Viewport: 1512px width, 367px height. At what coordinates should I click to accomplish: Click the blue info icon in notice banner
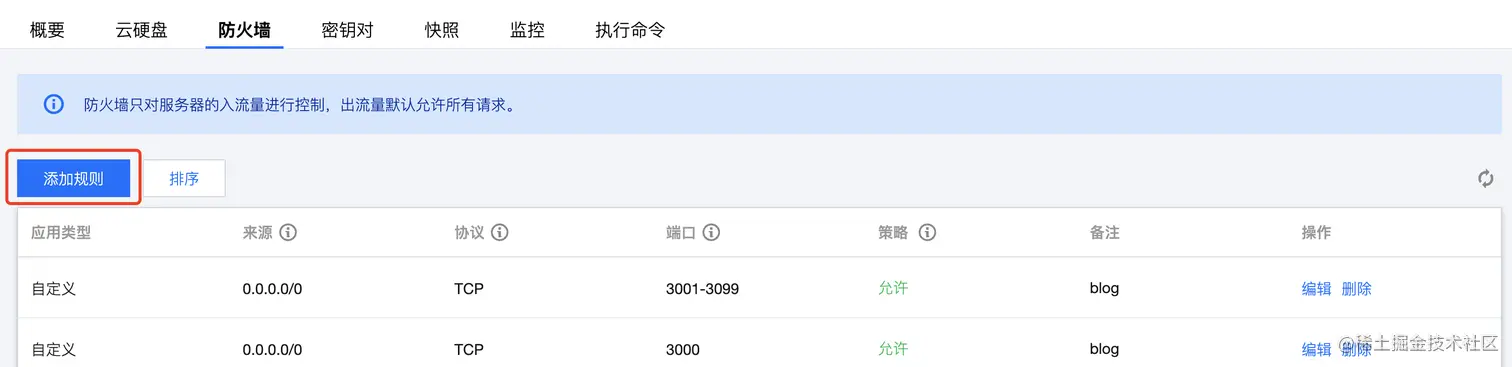click(54, 104)
